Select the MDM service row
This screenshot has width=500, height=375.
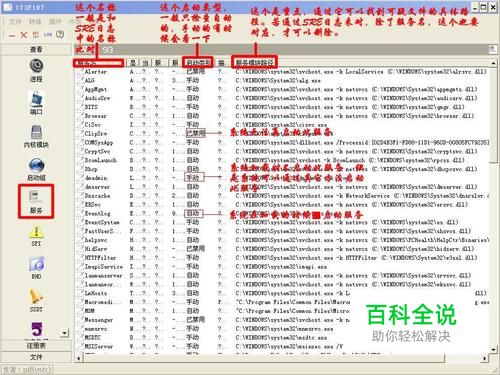[x=282, y=311]
